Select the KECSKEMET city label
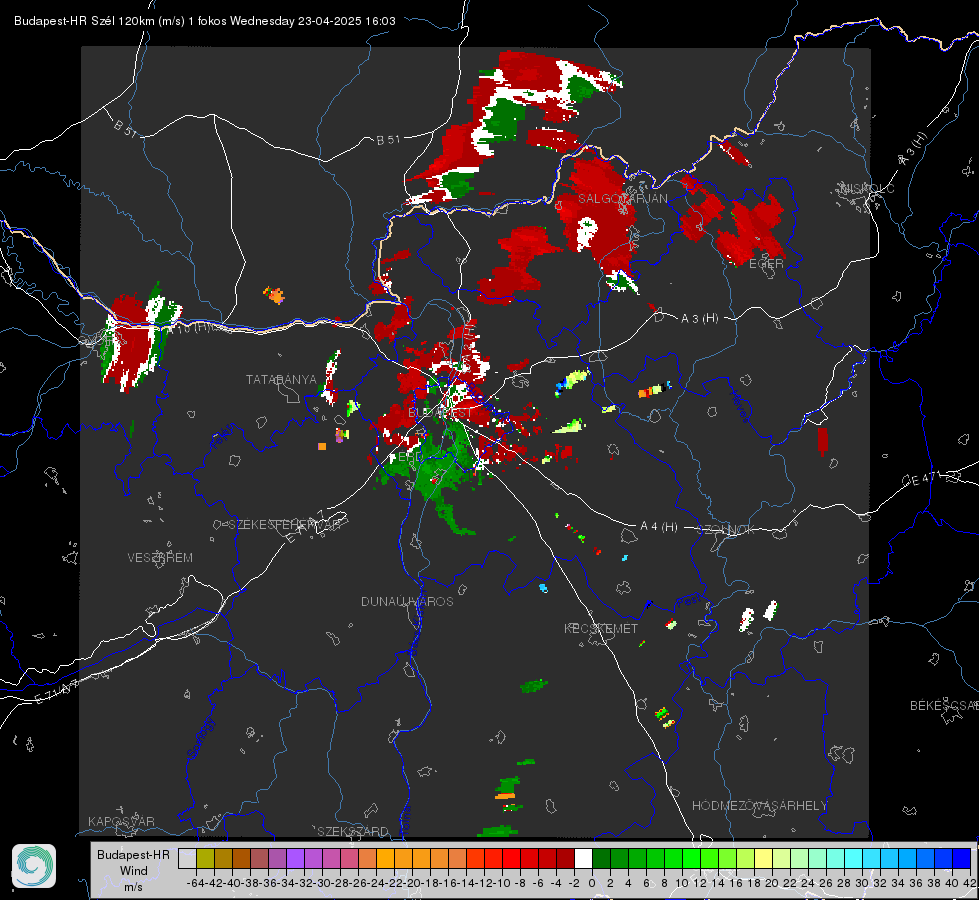Viewport: 979px width, 900px height. coord(601,628)
